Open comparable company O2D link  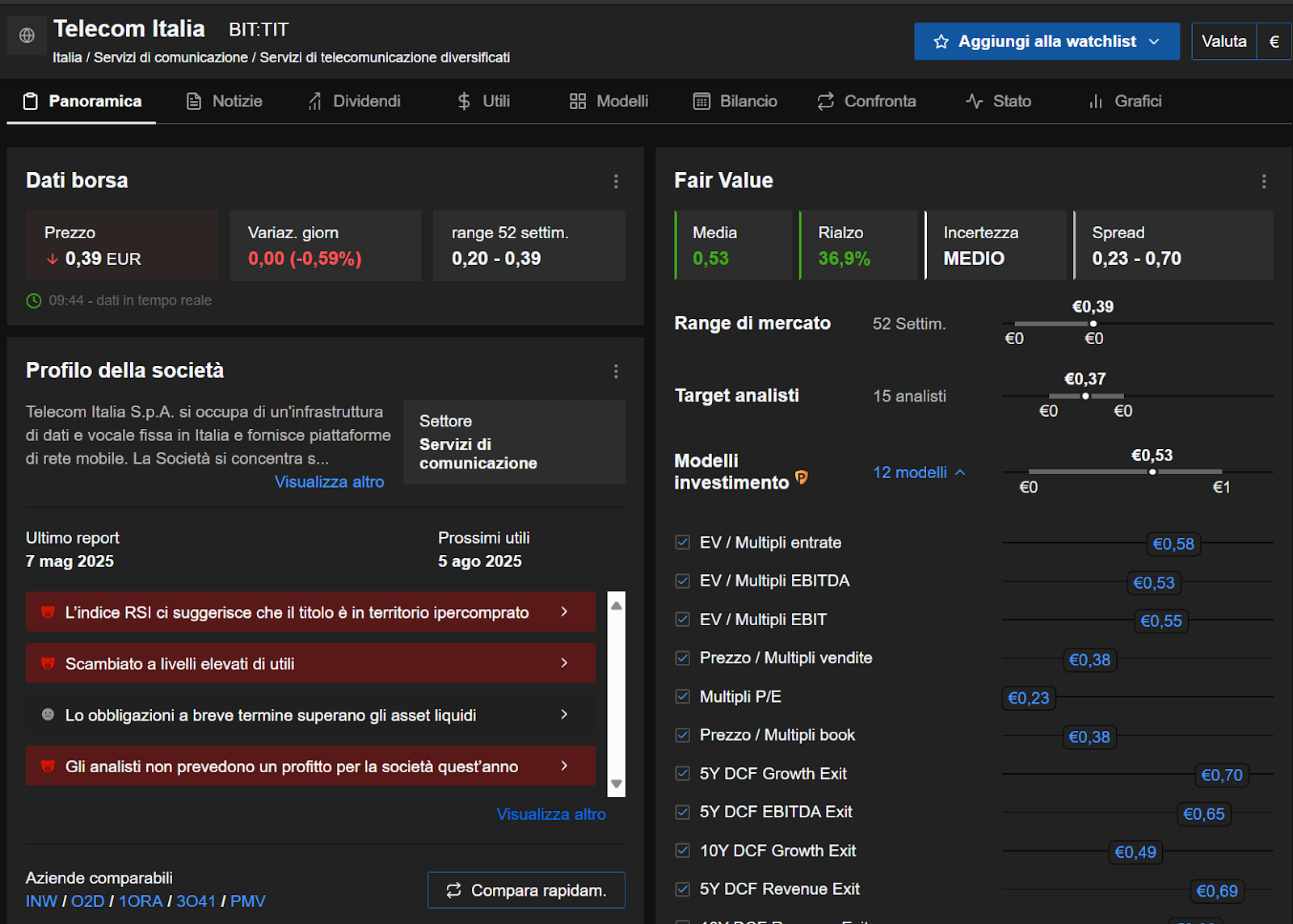point(87,901)
